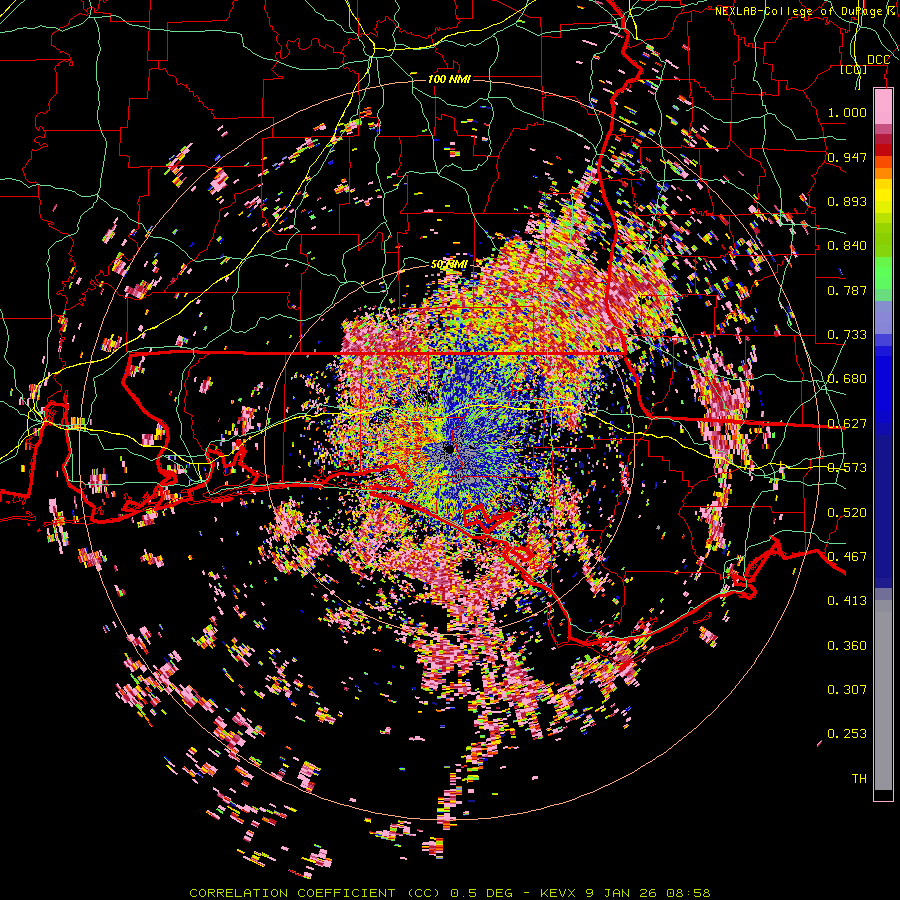The width and height of the screenshot is (900, 900).
Task: Select the 0.947 legend value
Action: click(847, 157)
